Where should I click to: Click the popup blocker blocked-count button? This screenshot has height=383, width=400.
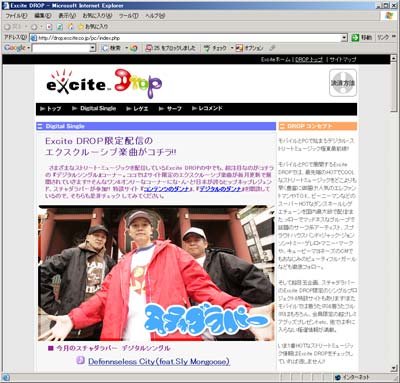tap(170, 48)
